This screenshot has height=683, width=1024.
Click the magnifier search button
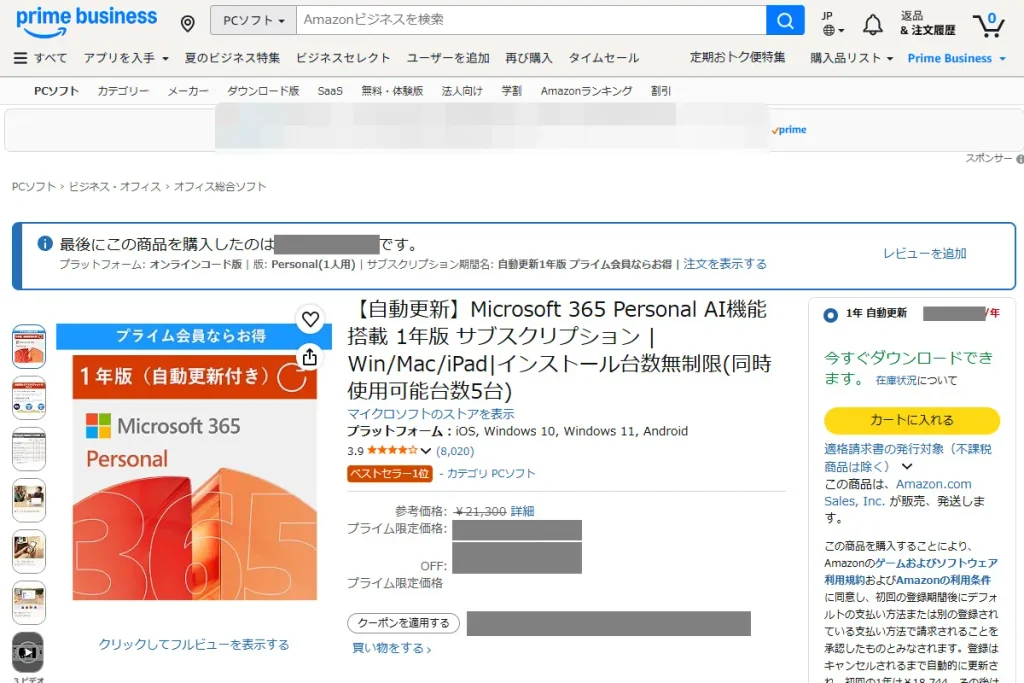click(784, 20)
